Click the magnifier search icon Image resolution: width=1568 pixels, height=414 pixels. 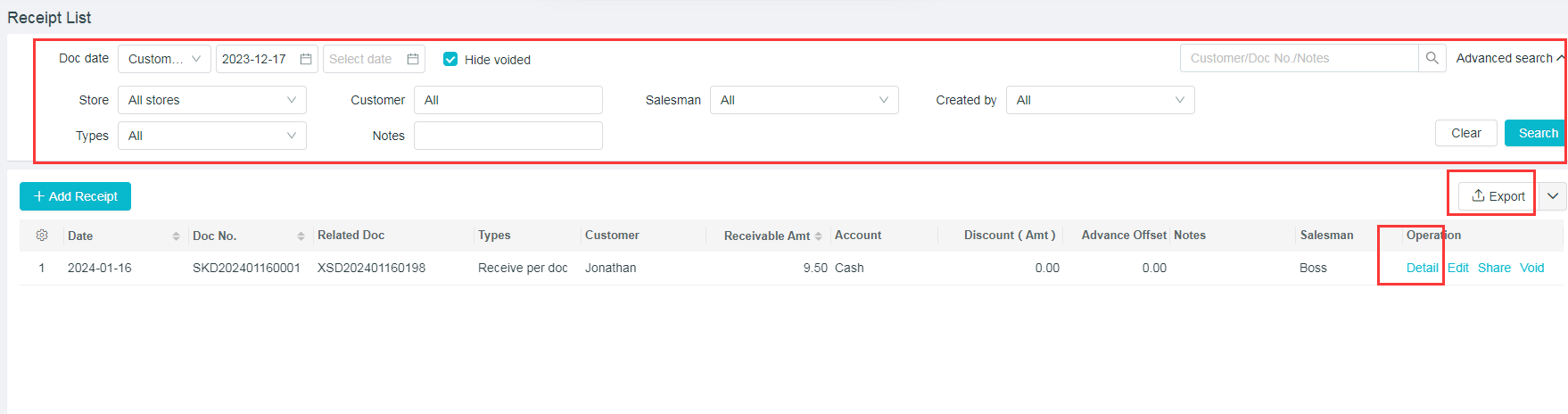point(1432,58)
